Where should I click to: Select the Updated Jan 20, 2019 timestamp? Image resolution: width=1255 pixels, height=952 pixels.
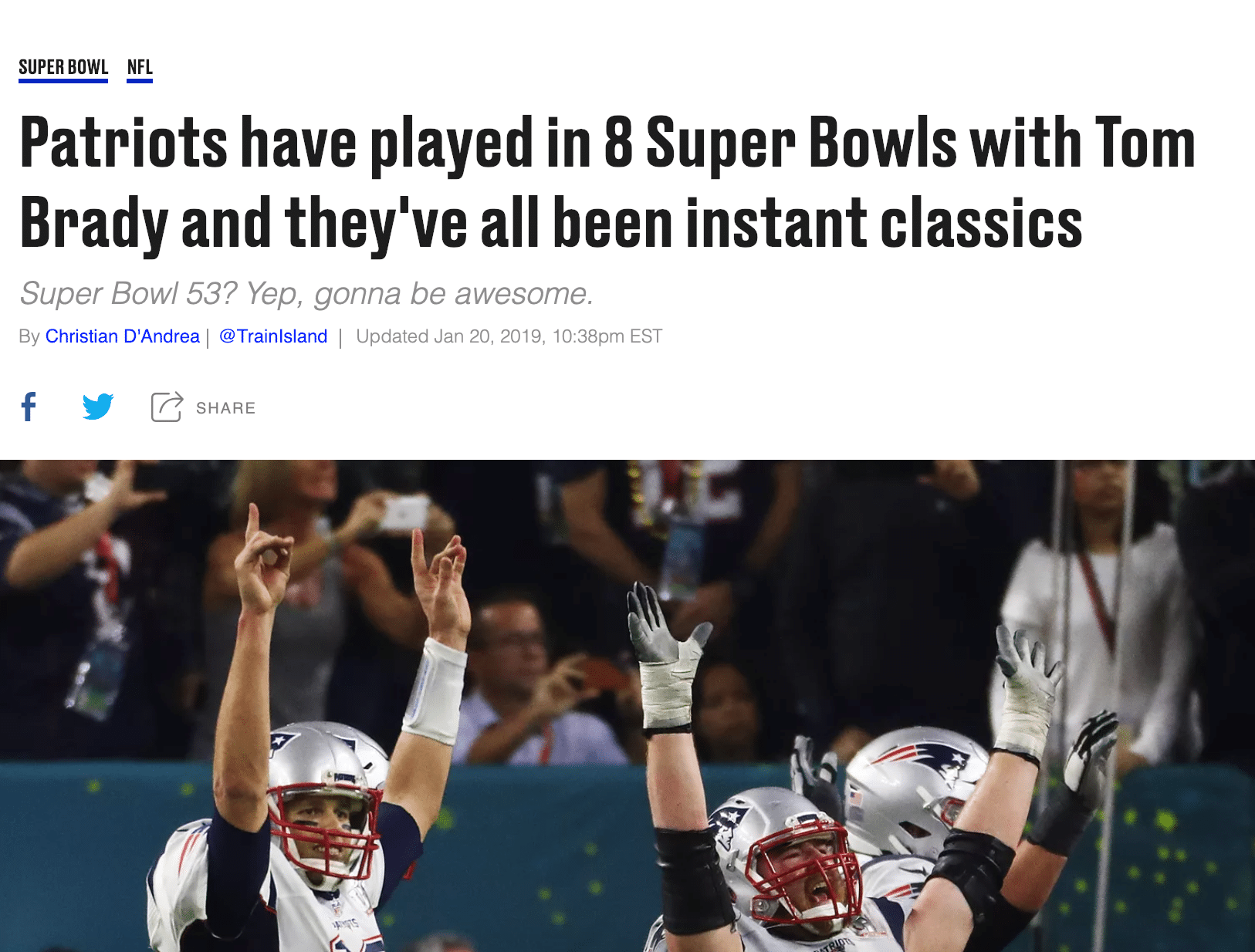click(509, 336)
